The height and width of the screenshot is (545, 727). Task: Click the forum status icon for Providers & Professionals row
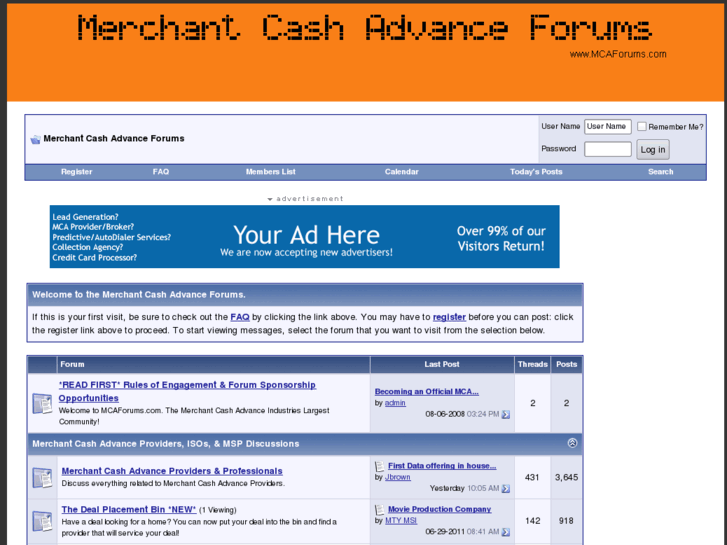[x=42, y=478]
